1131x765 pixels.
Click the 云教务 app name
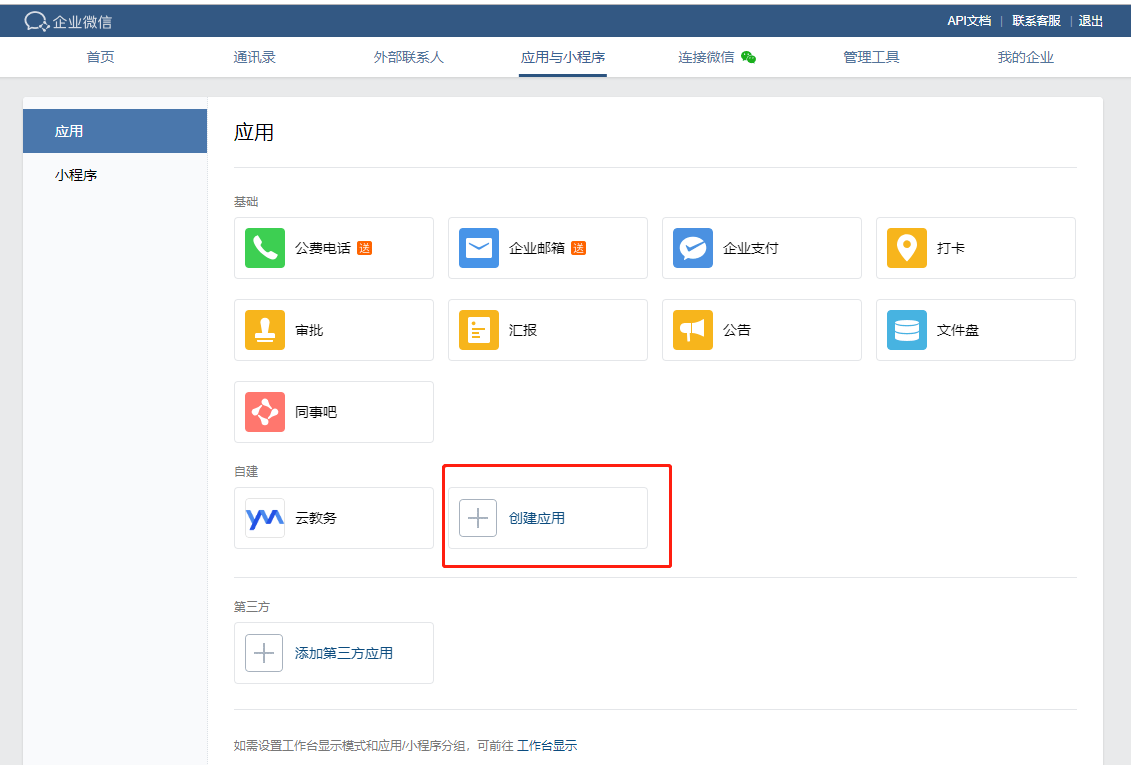point(316,518)
